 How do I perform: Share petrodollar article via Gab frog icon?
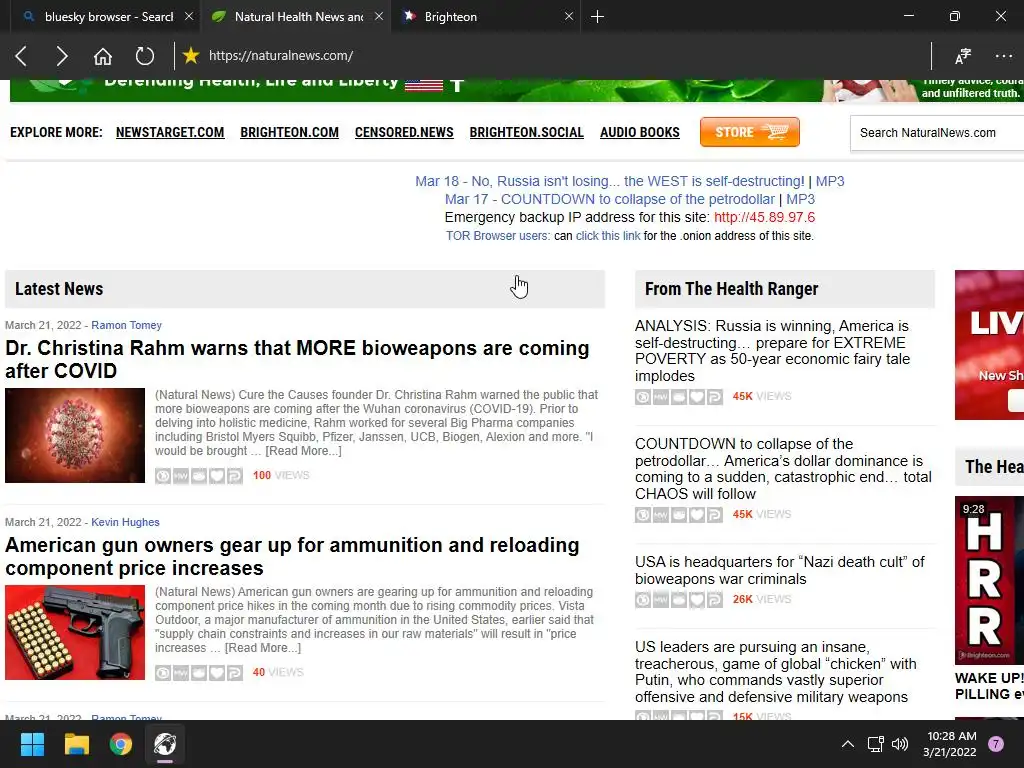(x=679, y=515)
